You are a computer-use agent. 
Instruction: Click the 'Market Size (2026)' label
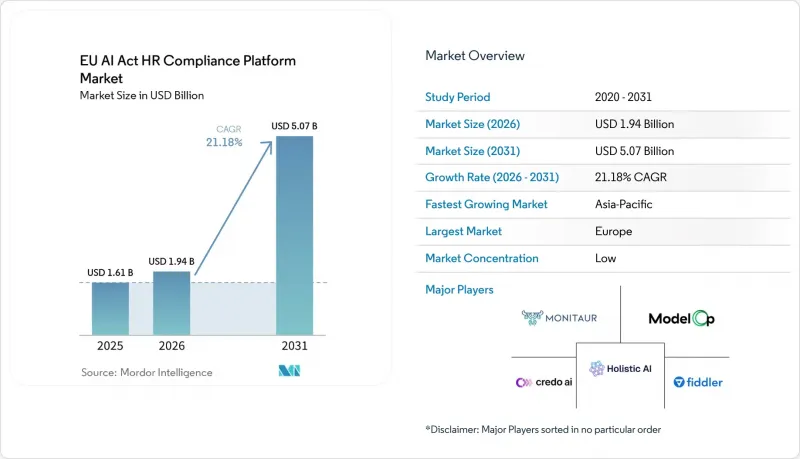472,124
